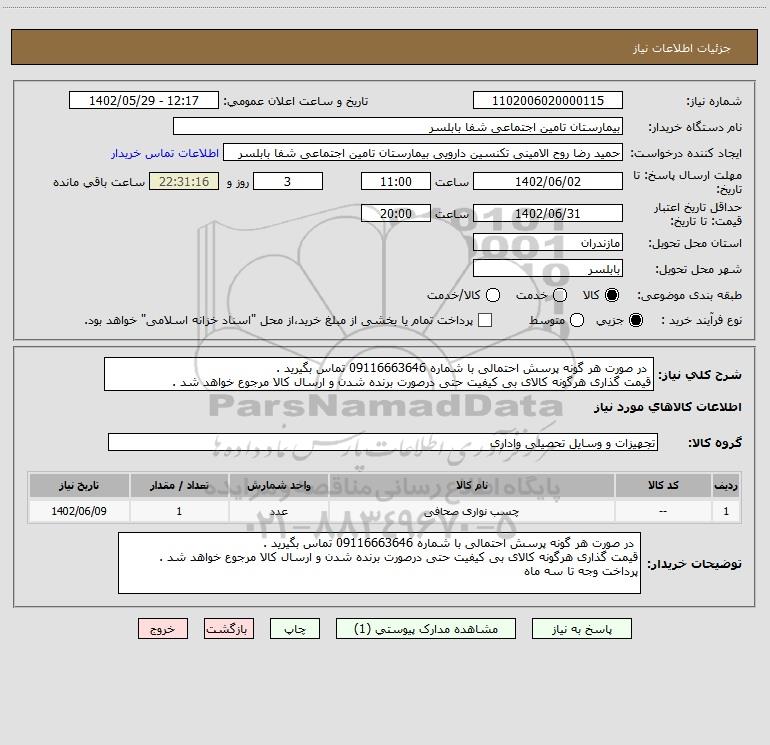Select the خدمت radio button
This screenshot has width=770, height=745.
pos(560,295)
